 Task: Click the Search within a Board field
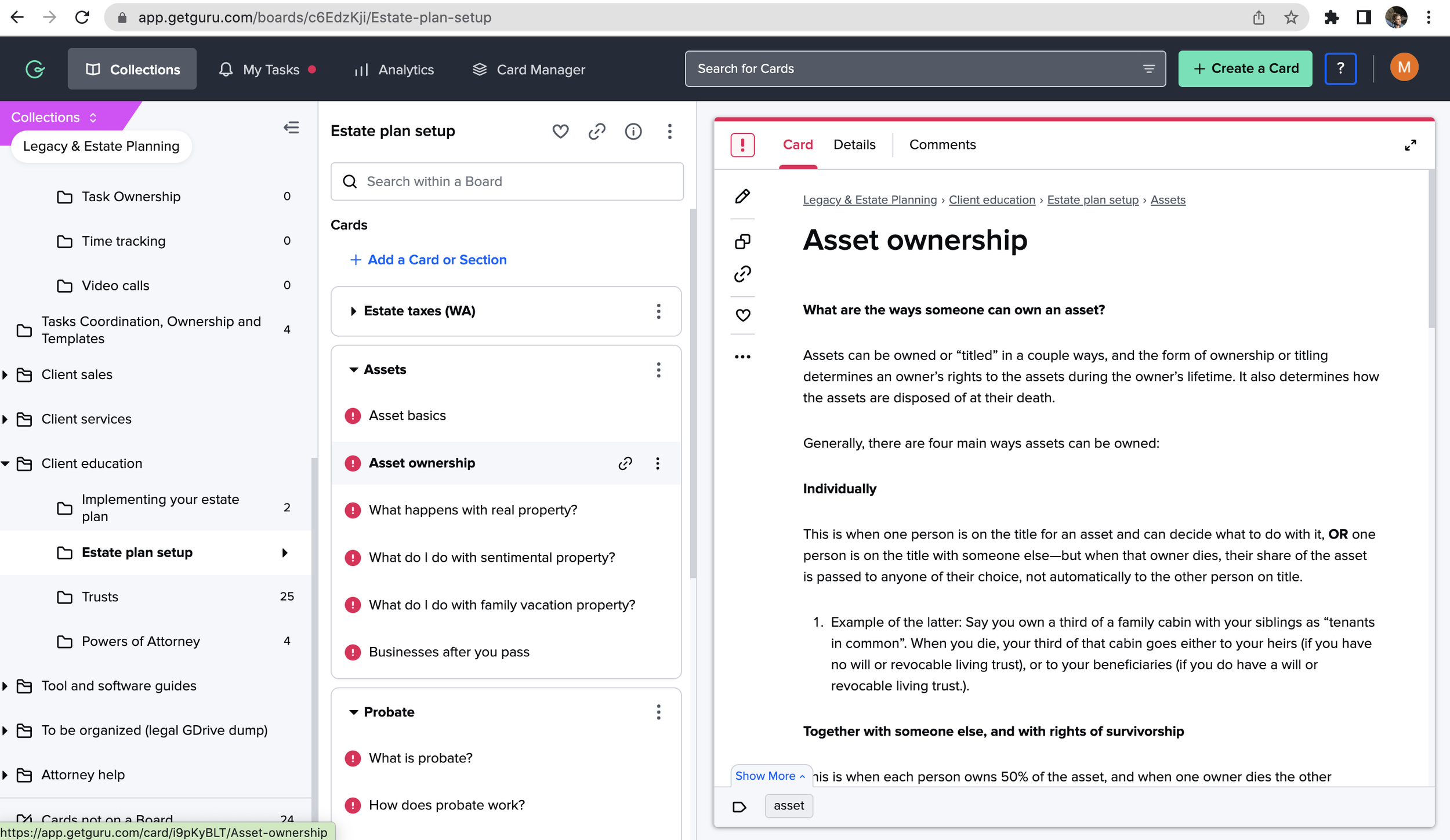tap(507, 181)
